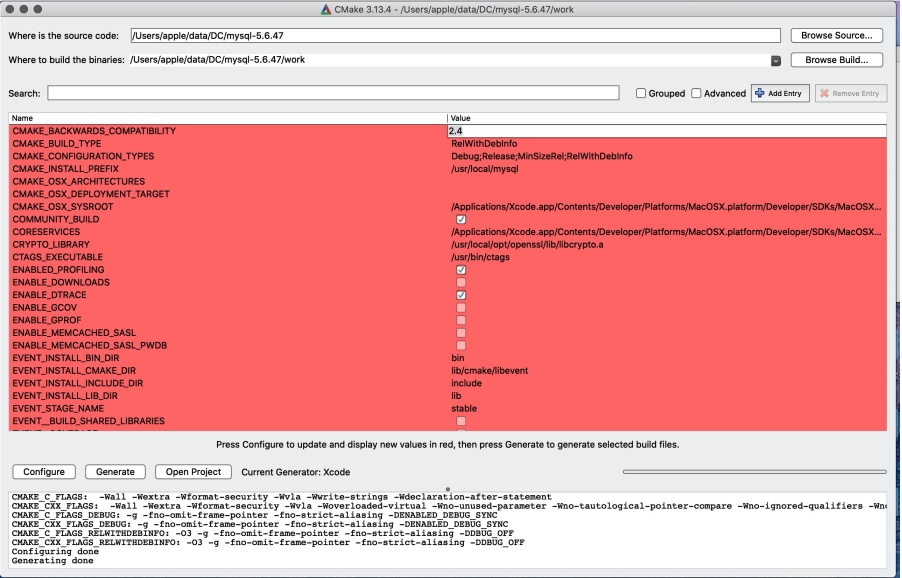Check ENABLE_MEMCACHED_SASL checkbox
This screenshot has height=578, width=902.
[461, 333]
